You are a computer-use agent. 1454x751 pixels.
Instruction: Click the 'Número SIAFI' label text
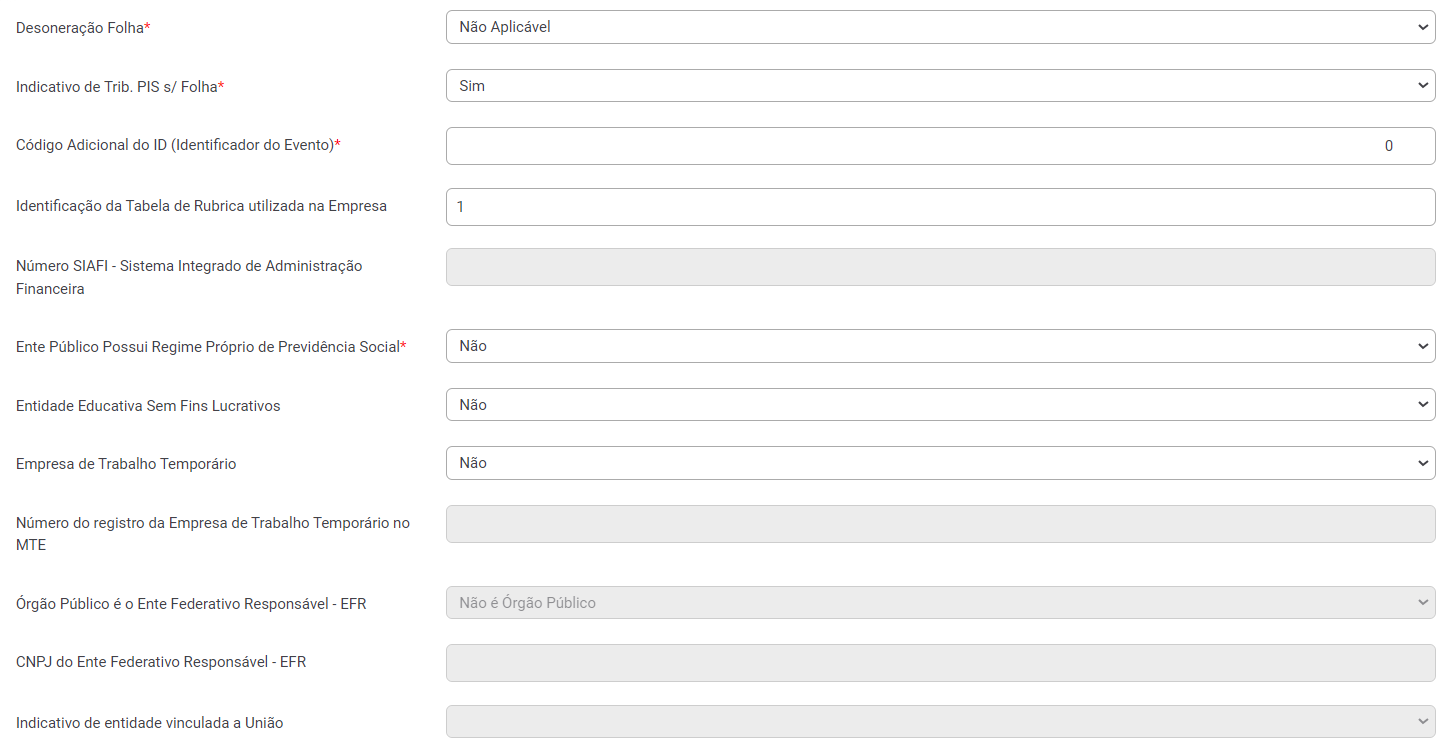[x=189, y=277]
